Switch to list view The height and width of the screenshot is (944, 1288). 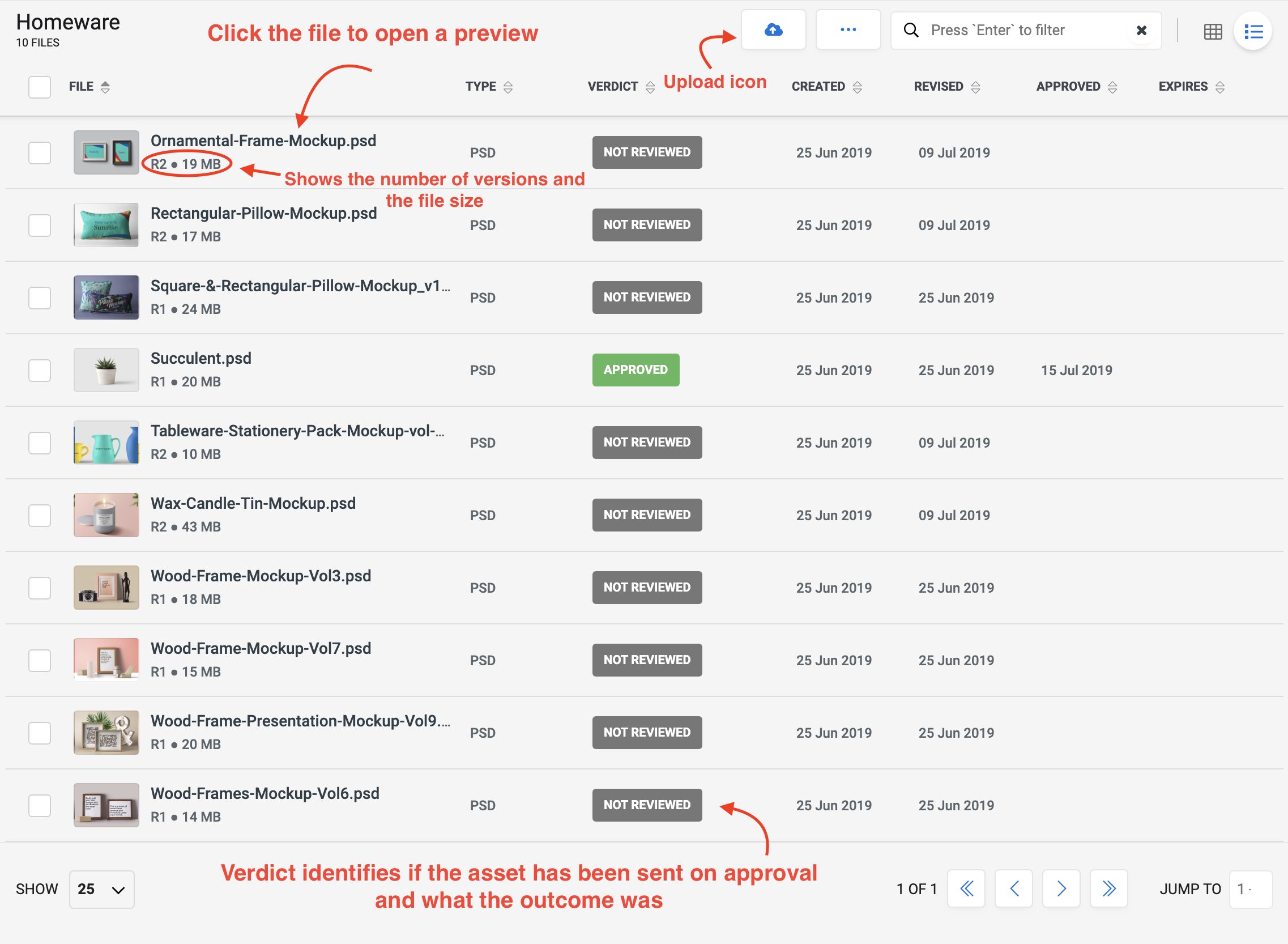click(x=1253, y=31)
